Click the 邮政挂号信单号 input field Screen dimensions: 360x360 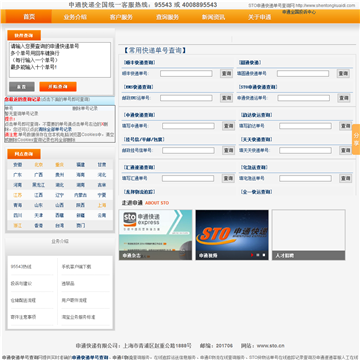click(x=188, y=151)
